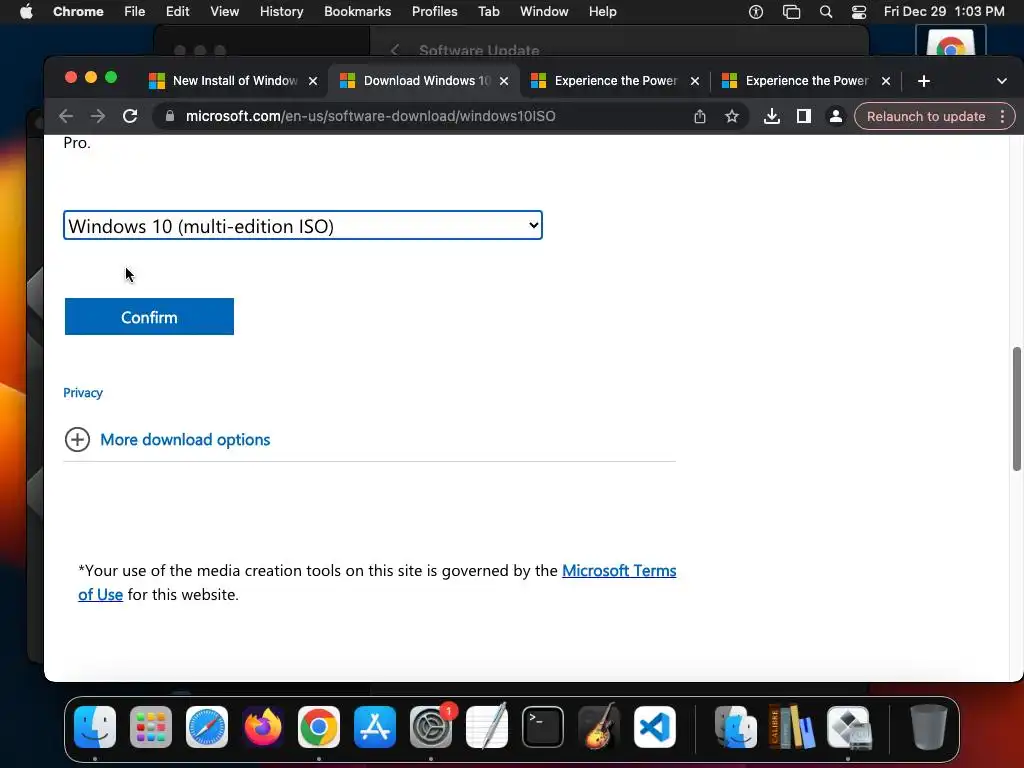Open the File menu
This screenshot has height=768, width=1024.
(135, 12)
